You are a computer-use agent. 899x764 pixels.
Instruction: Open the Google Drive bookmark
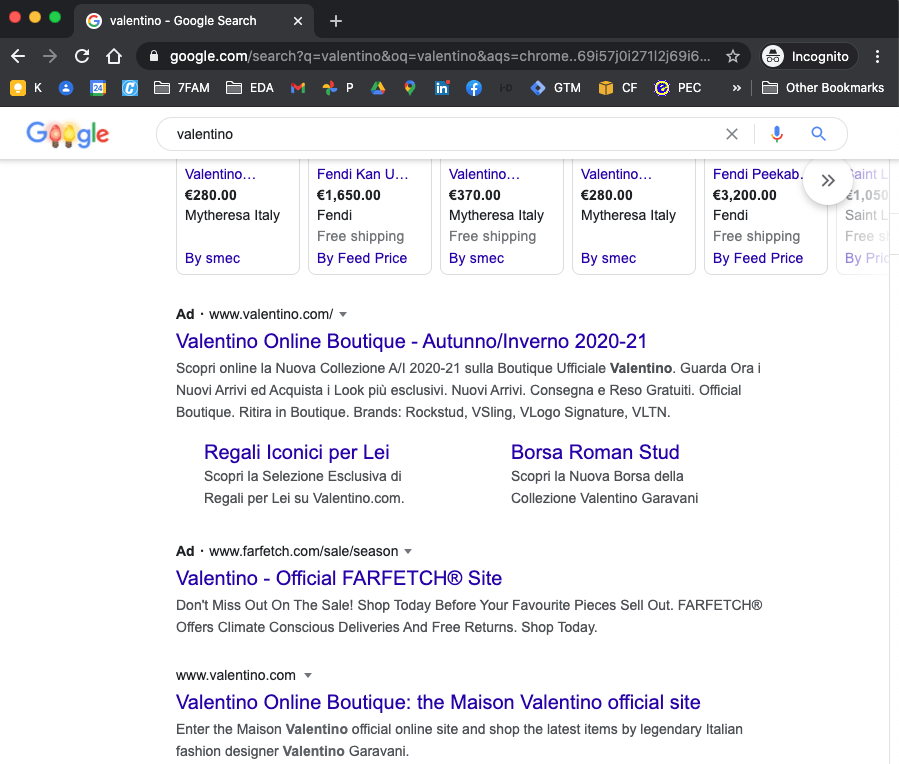point(378,88)
